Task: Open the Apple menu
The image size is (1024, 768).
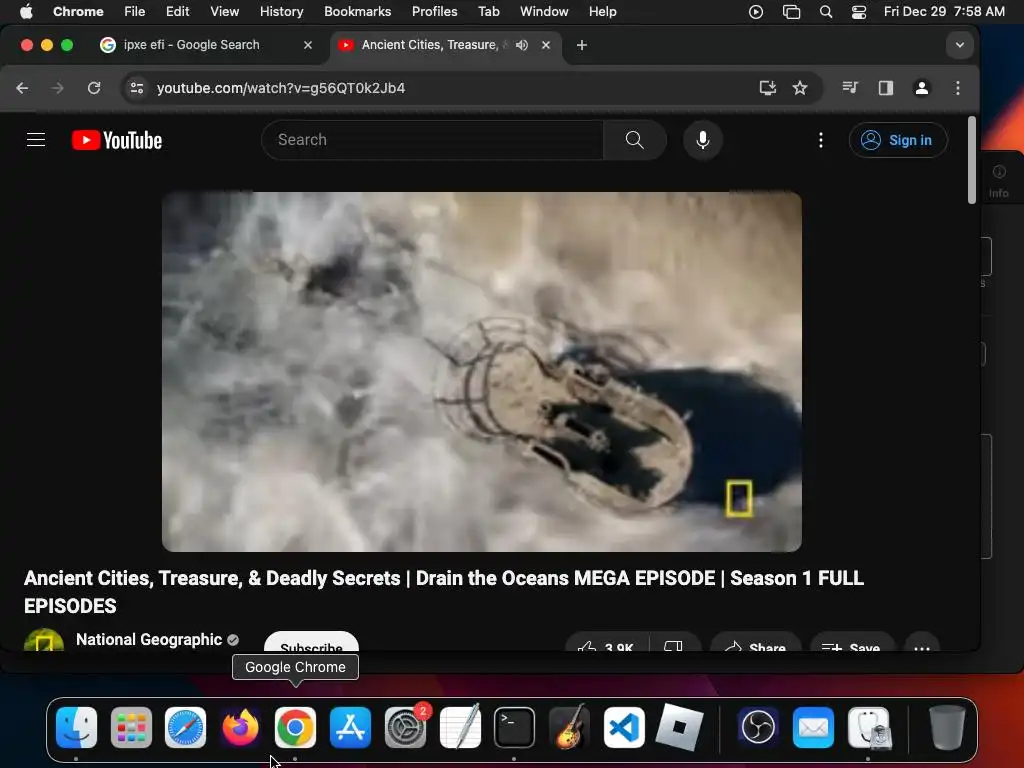Action: point(26,11)
